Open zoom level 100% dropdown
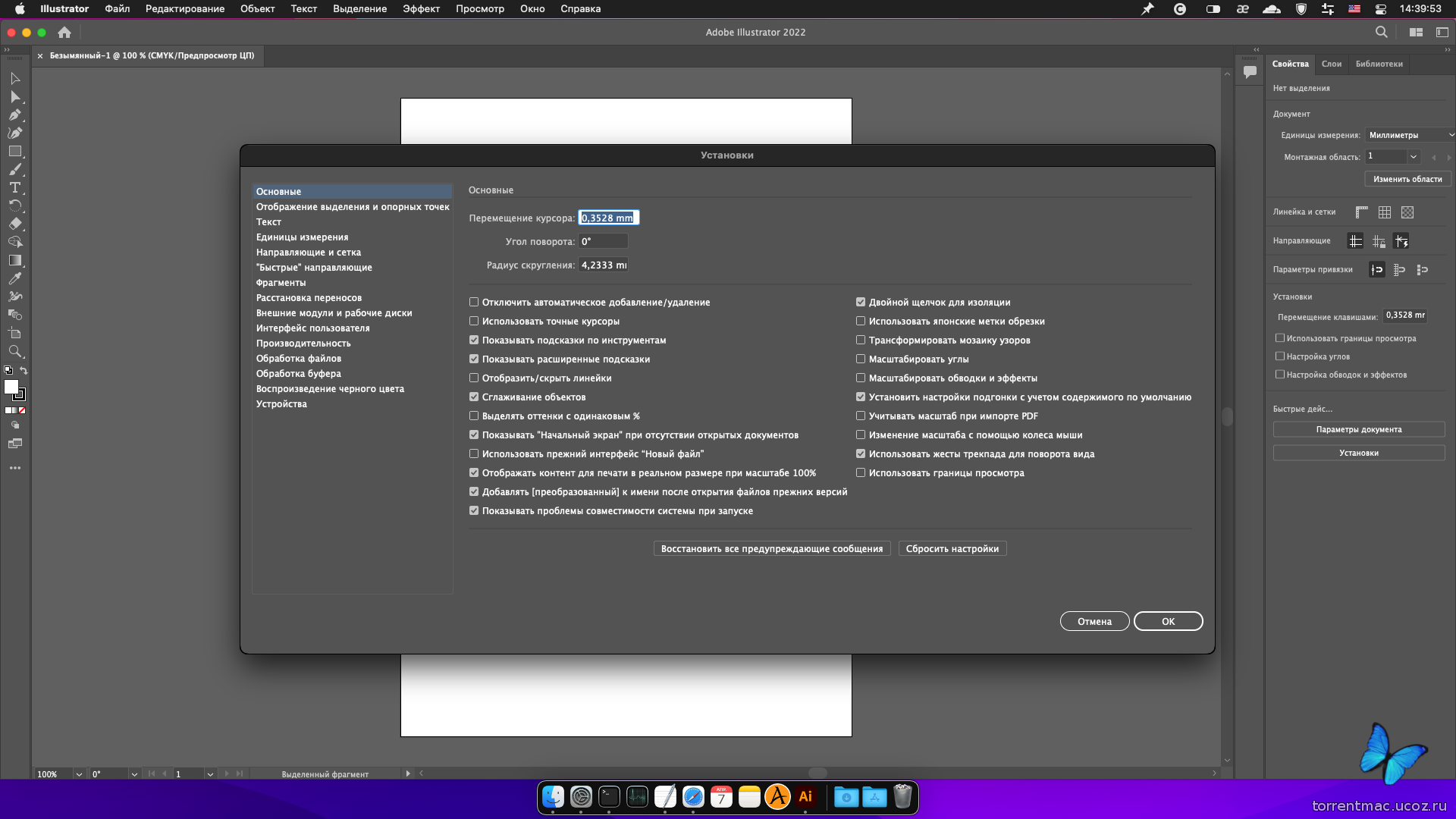This screenshot has width=1456, height=819. coord(79,774)
